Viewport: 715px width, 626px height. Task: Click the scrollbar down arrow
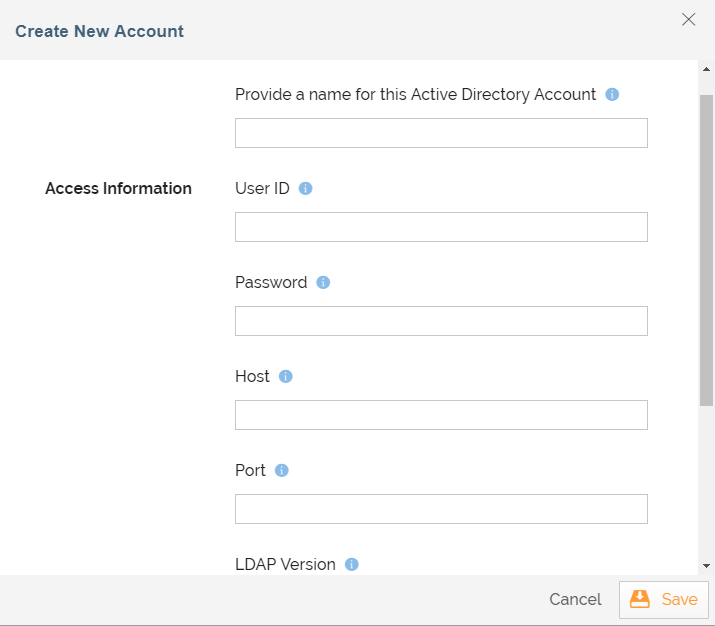point(706,566)
